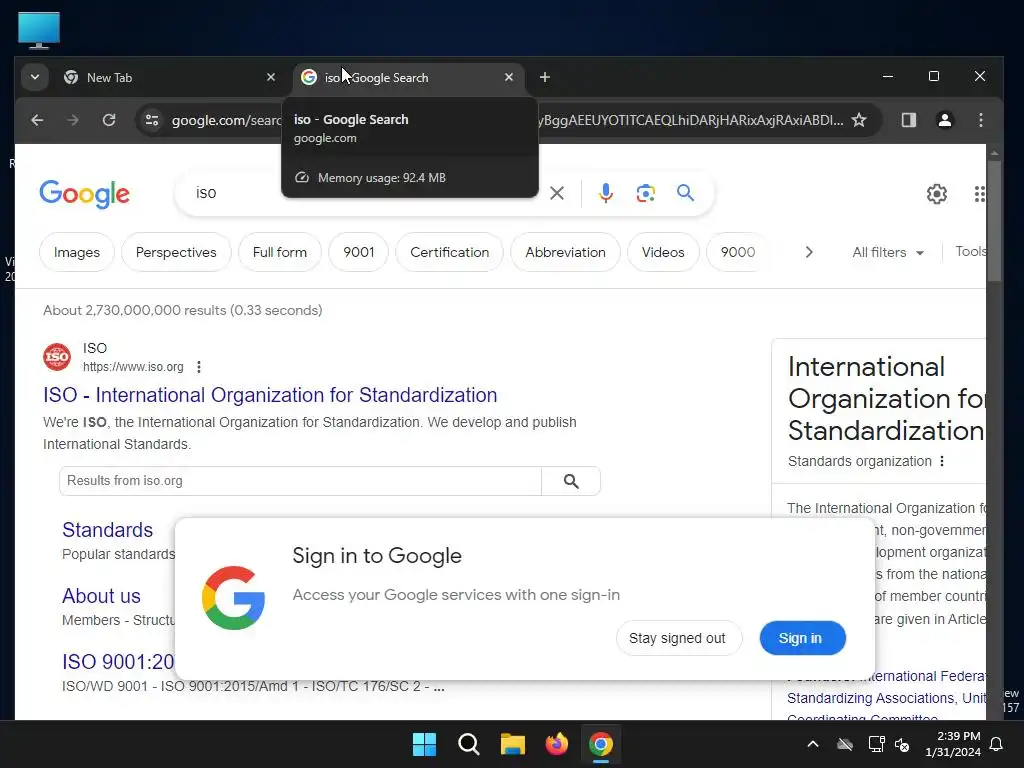
Task: Filter results by Perspectives
Action: pyautogui.click(x=176, y=252)
